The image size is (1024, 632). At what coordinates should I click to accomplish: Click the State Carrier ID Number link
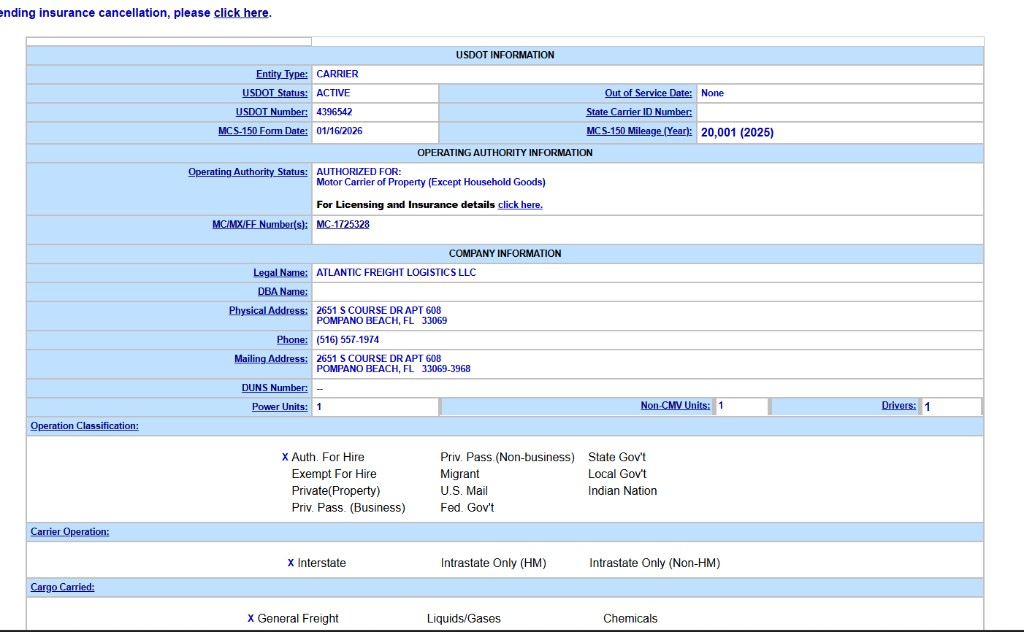click(x=639, y=112)
